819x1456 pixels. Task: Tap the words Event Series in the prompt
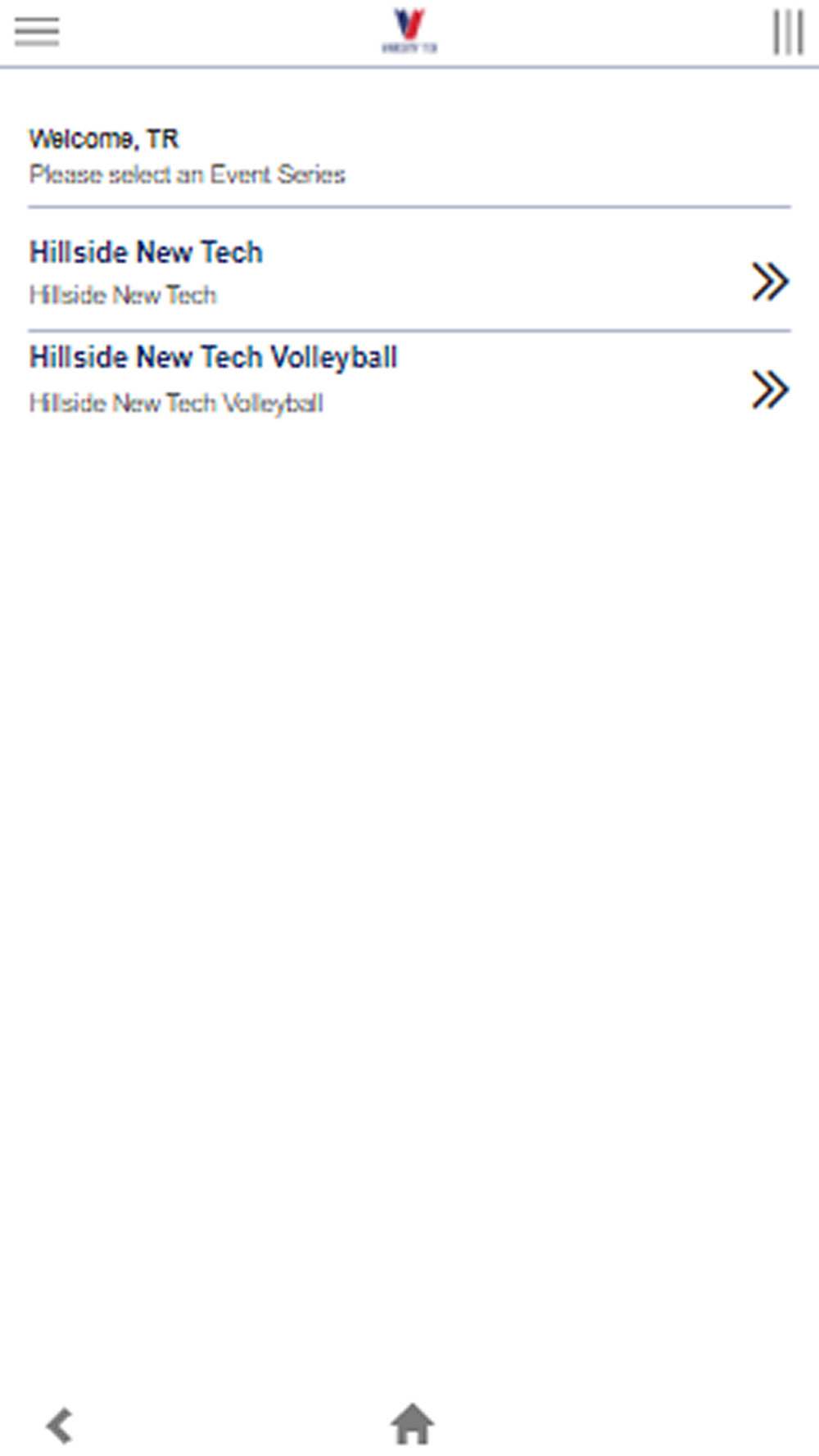[x=278, y=174]
